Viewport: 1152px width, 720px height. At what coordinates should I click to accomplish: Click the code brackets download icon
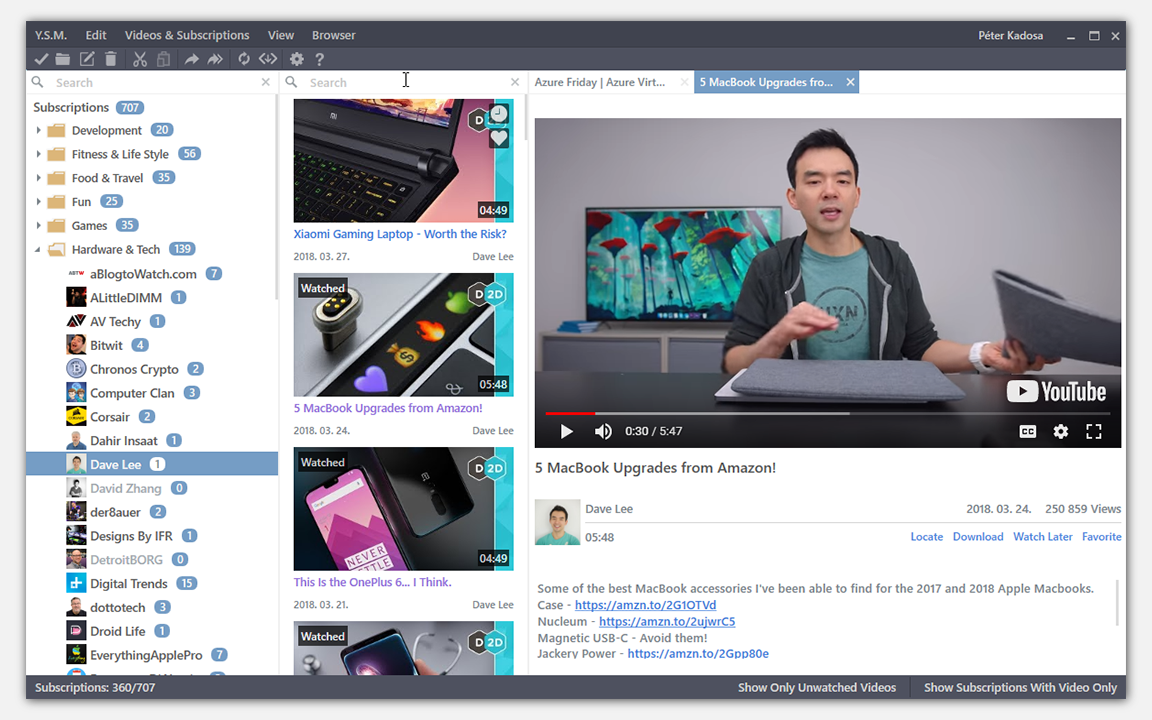click(x=268, y=59)
